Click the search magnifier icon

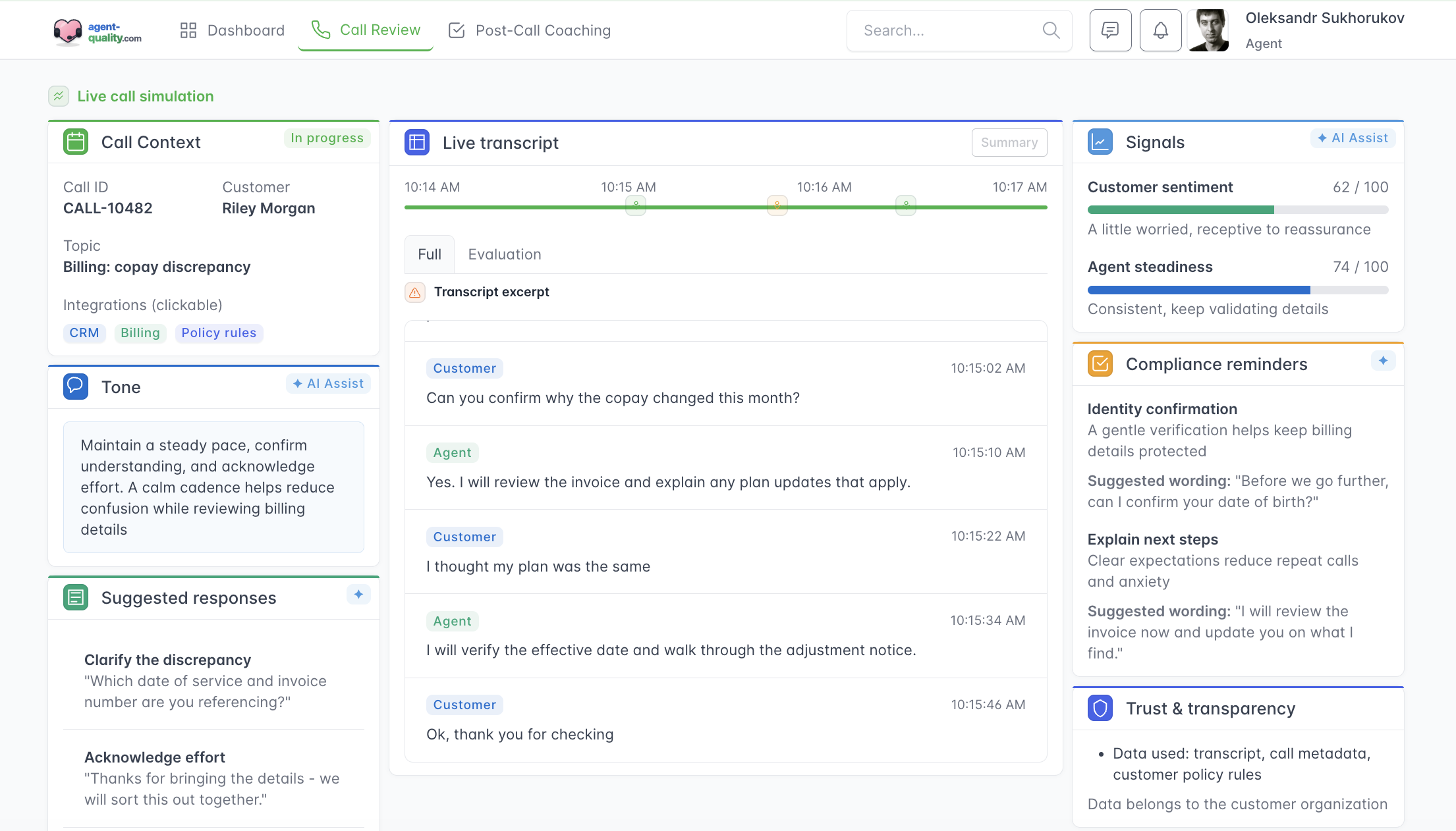click(1051, 30)
